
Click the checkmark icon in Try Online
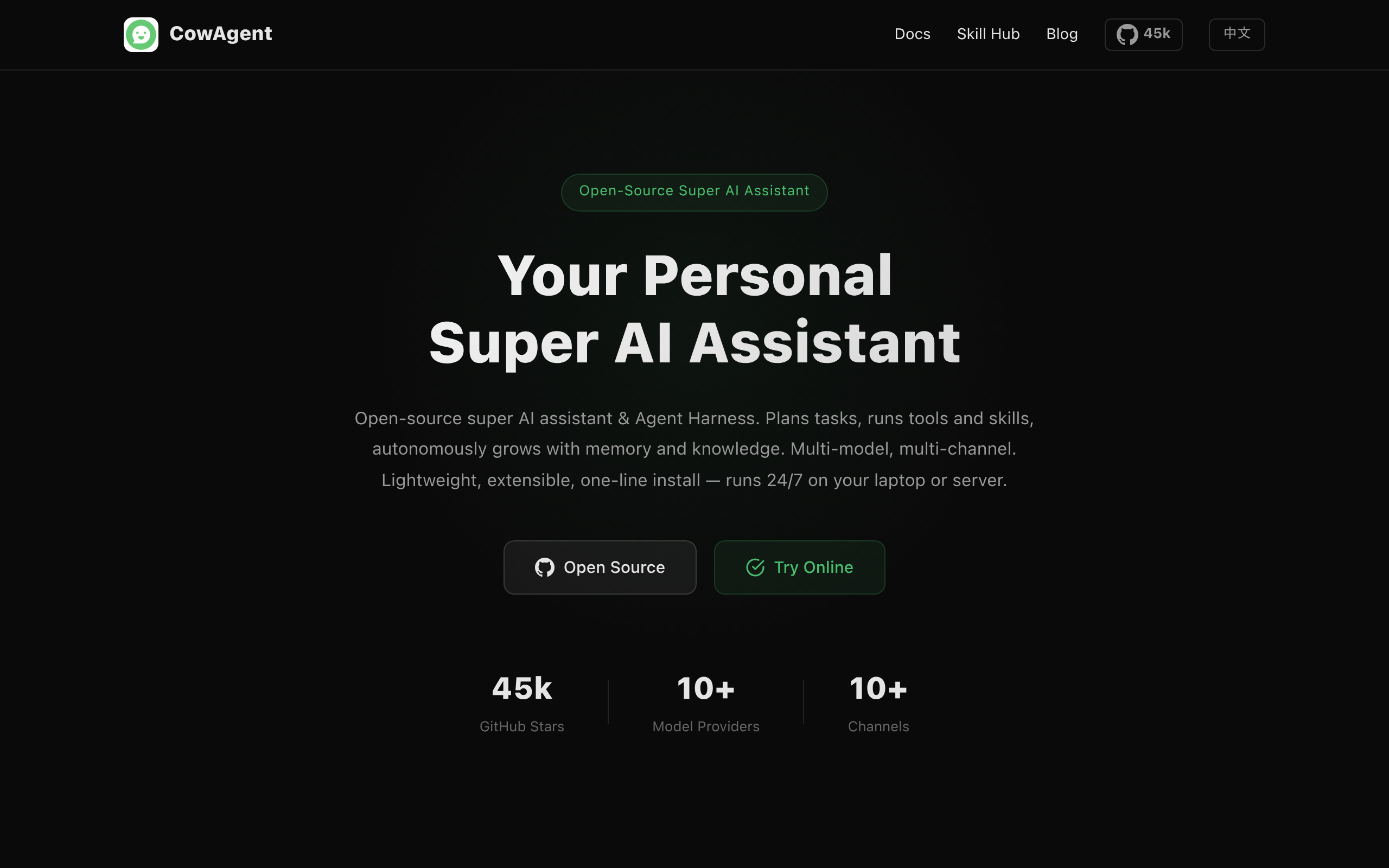point(755,567)
